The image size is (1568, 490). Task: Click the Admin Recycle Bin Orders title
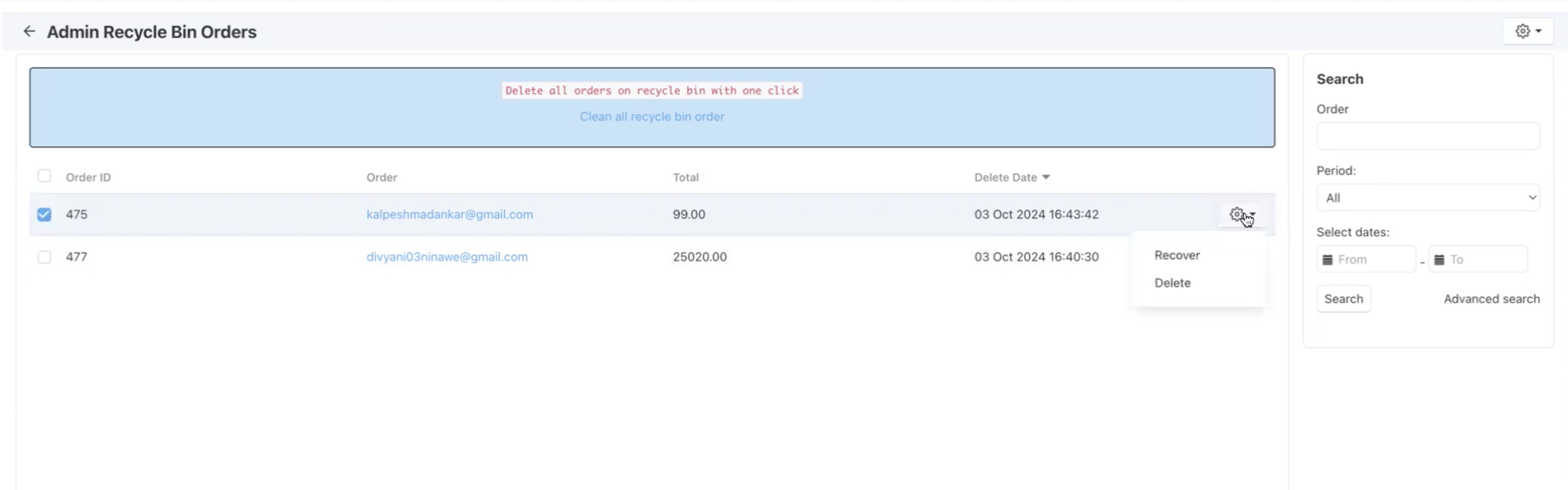(152, 32)
